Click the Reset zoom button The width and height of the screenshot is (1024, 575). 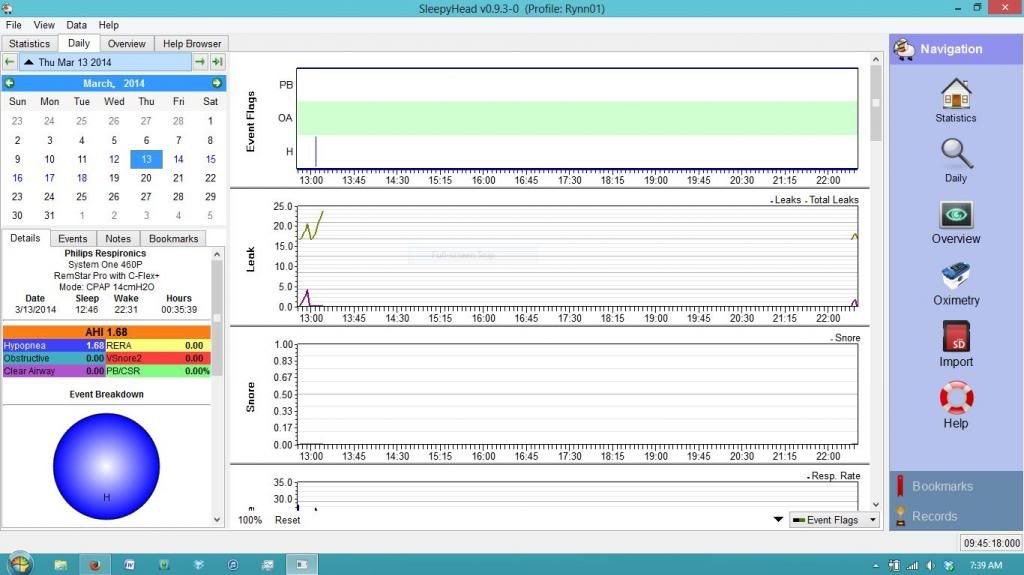(x=287, y=520)
